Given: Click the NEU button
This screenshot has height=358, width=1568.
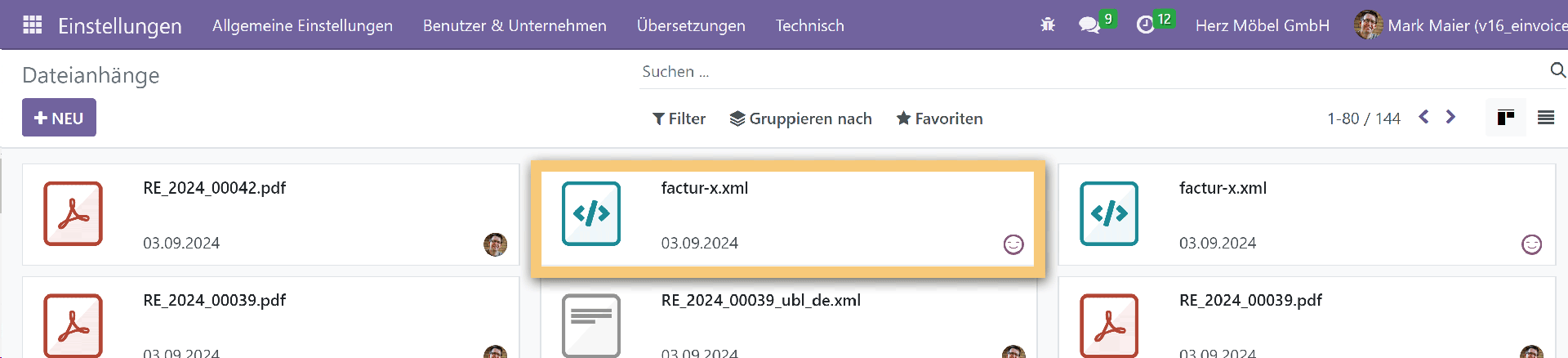Looking at the screenshot, I should (59, 118).
